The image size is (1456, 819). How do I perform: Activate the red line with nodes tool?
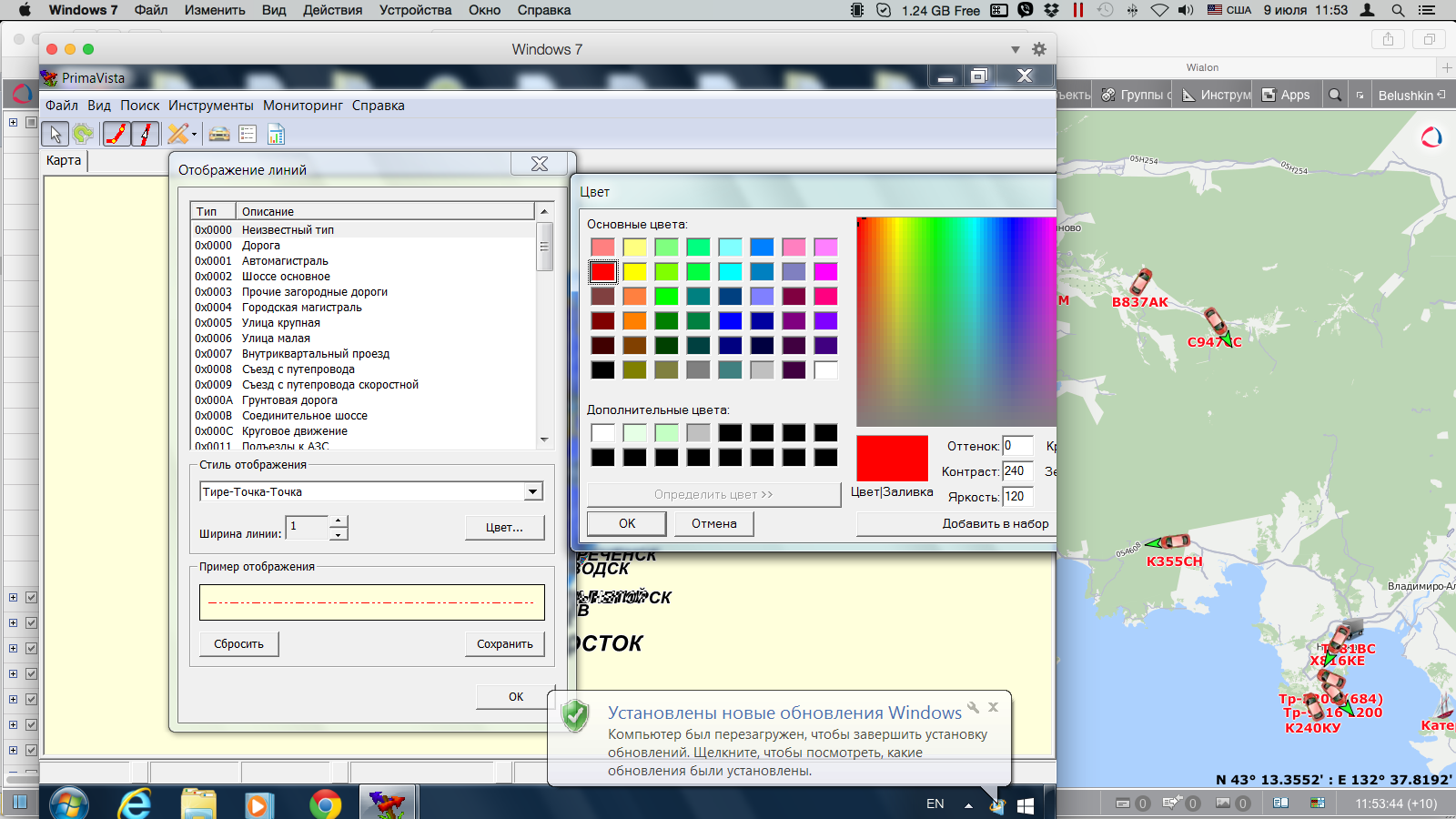tap(116, 135)
